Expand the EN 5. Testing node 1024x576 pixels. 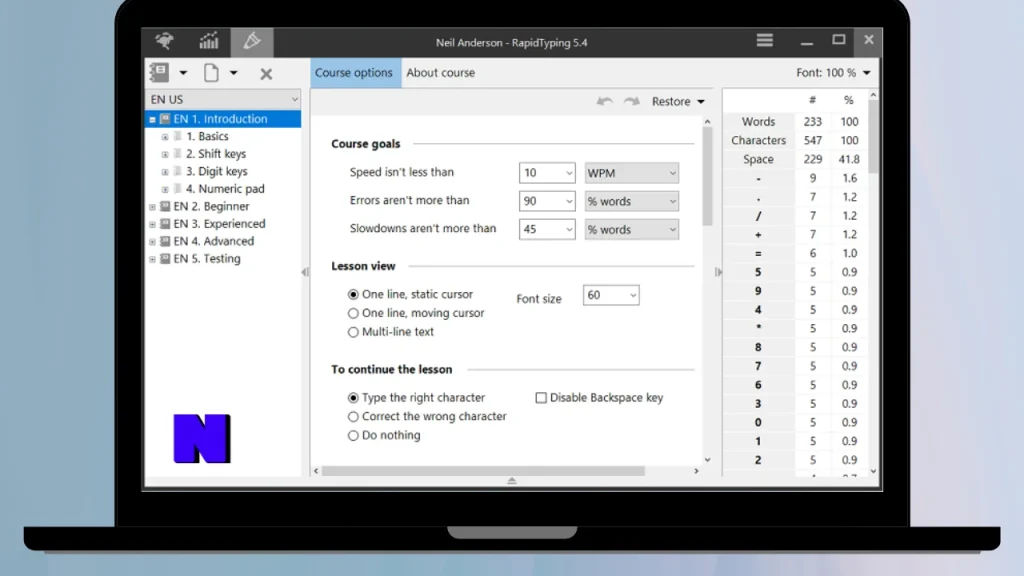click(x=152, y=260)
